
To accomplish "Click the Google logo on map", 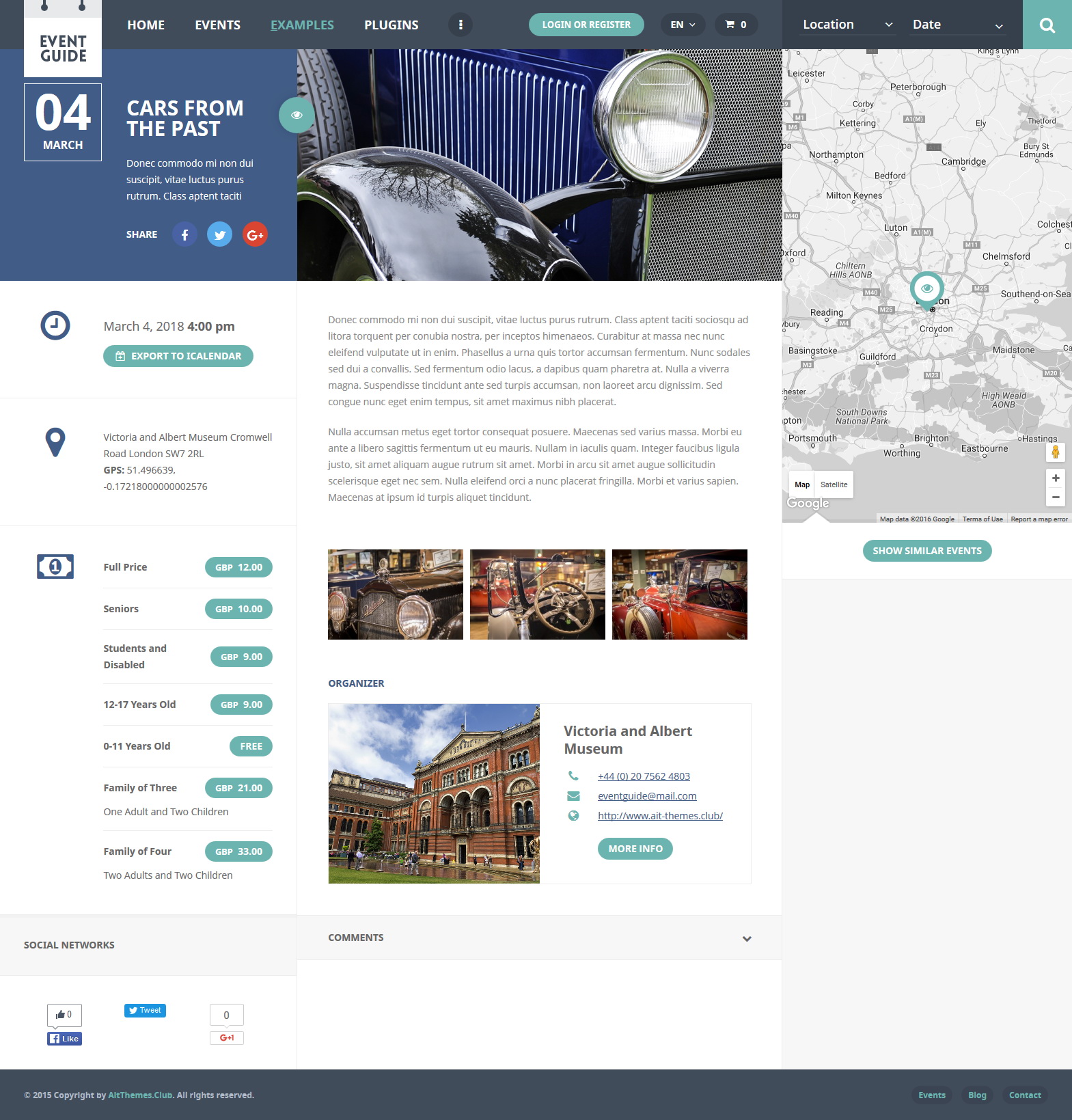I will point(808,503).
